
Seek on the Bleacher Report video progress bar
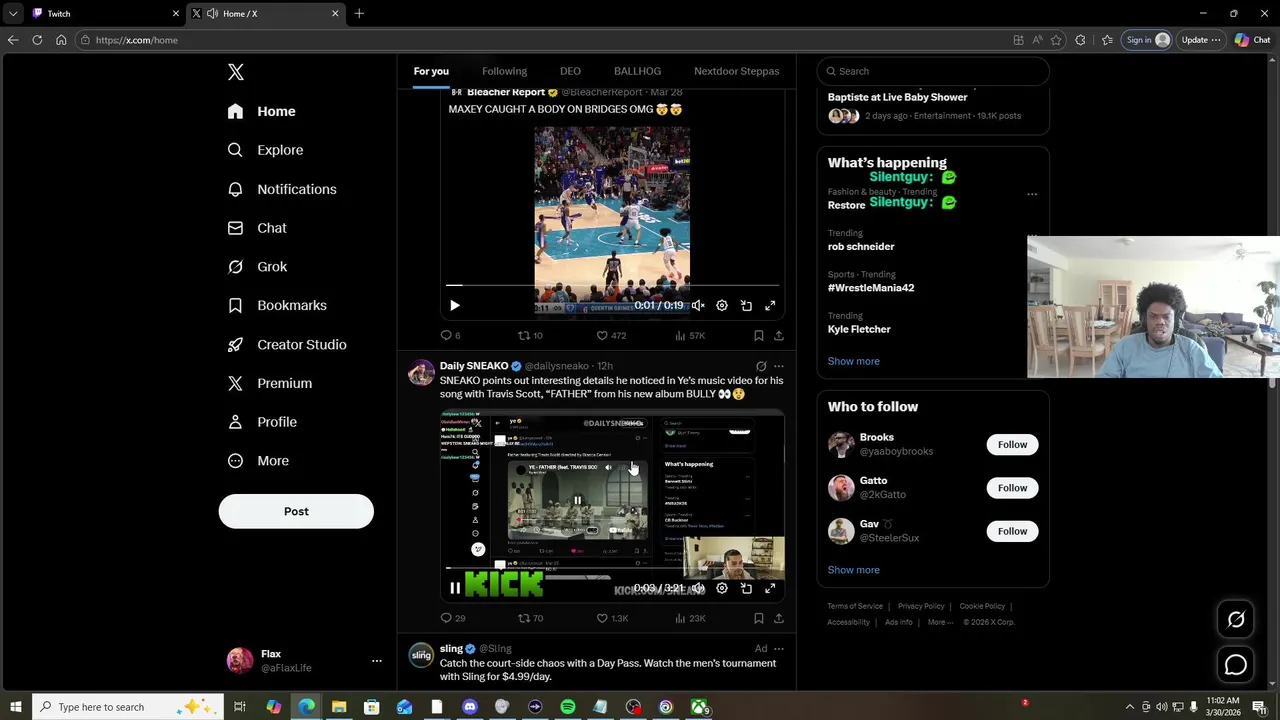612,286
